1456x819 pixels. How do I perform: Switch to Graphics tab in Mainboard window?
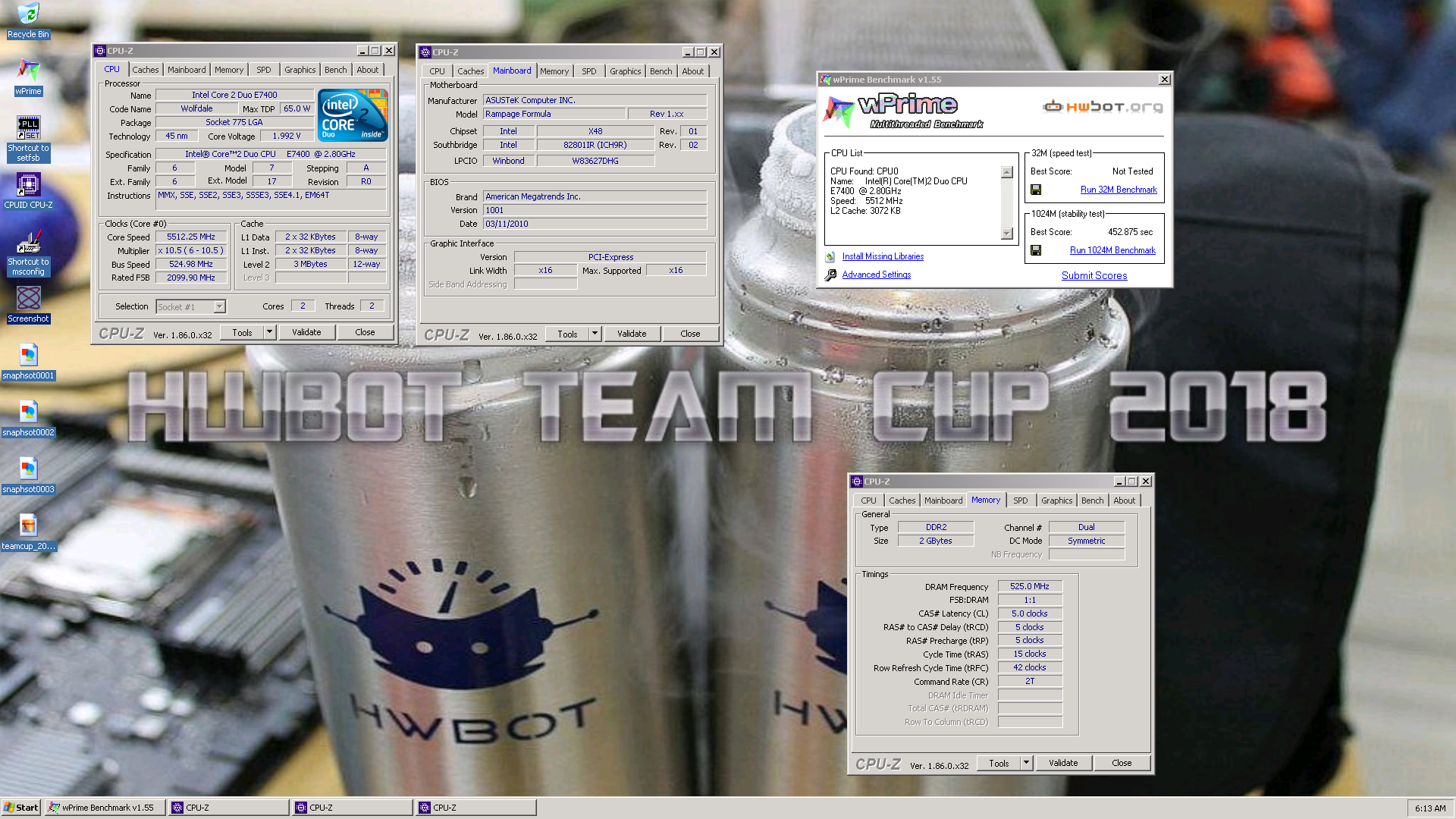625,71
